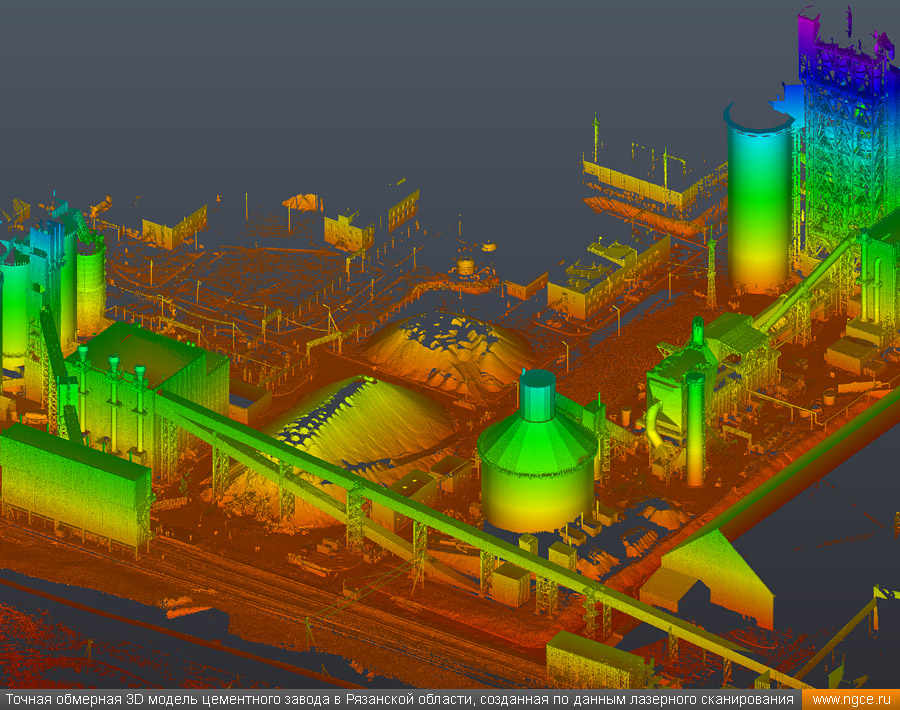Select the central green tank with conical roof
Image resolution: width=900 pixels, height=710 pixels.
(538, 470)
